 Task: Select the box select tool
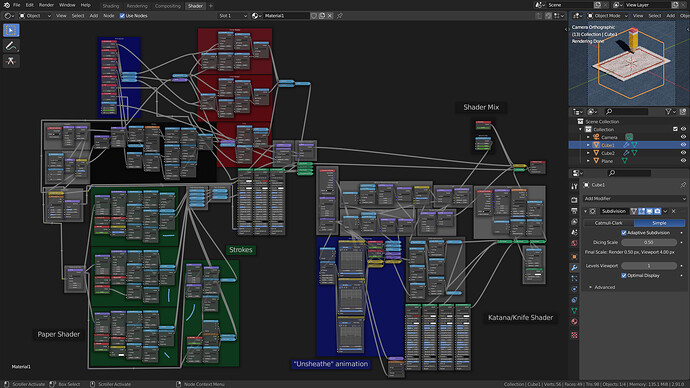pos(11,30)
